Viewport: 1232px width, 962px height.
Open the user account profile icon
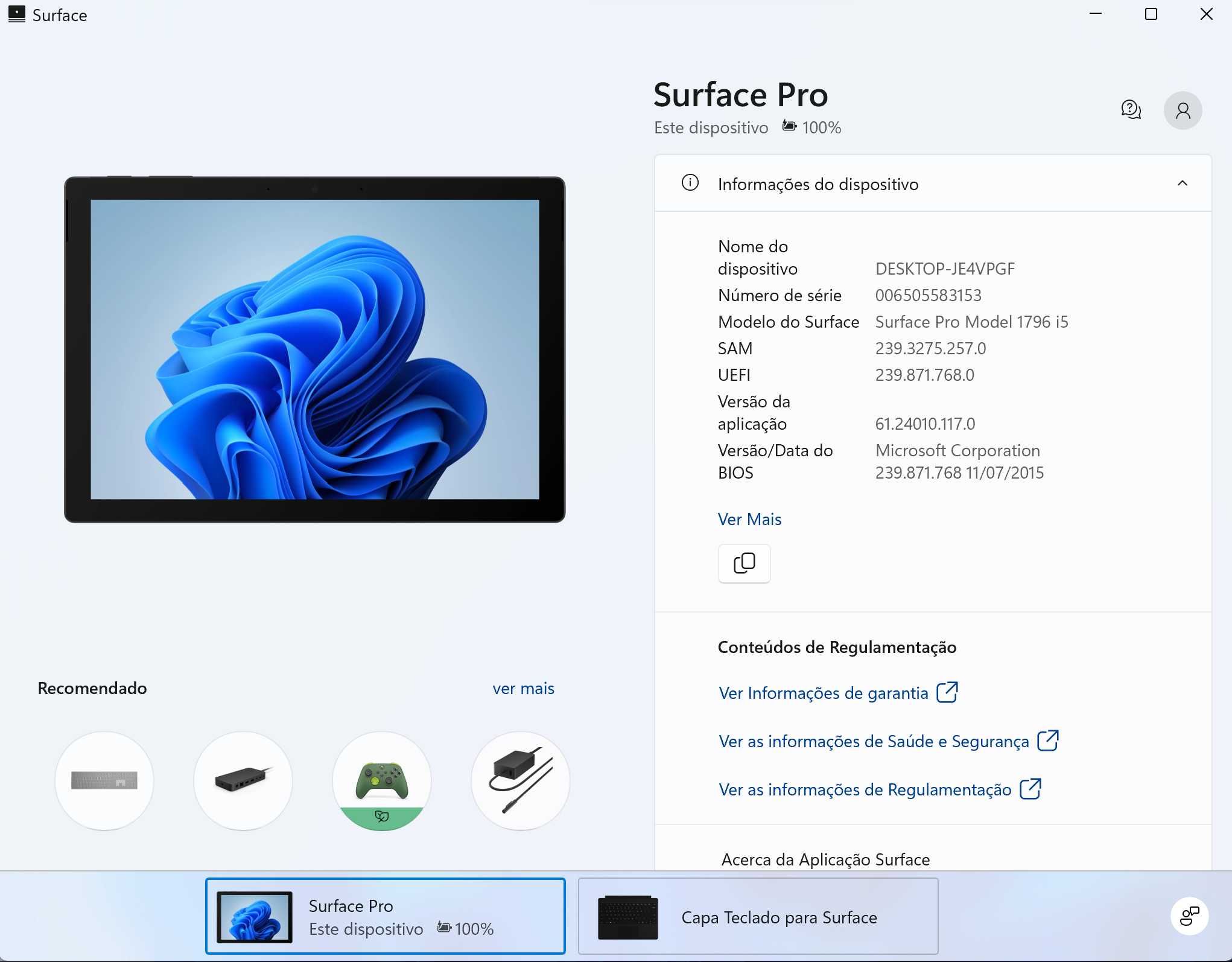[1183, 110]
